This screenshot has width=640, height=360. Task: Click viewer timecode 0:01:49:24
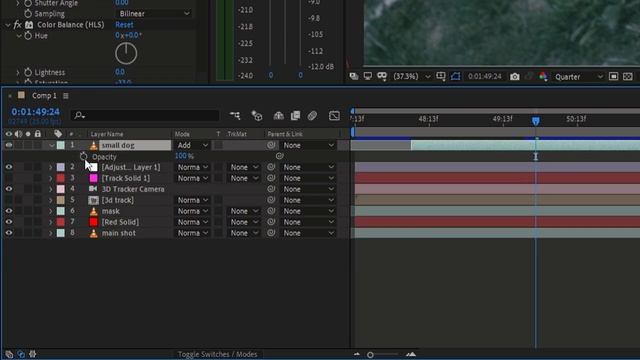pos(484,76)
